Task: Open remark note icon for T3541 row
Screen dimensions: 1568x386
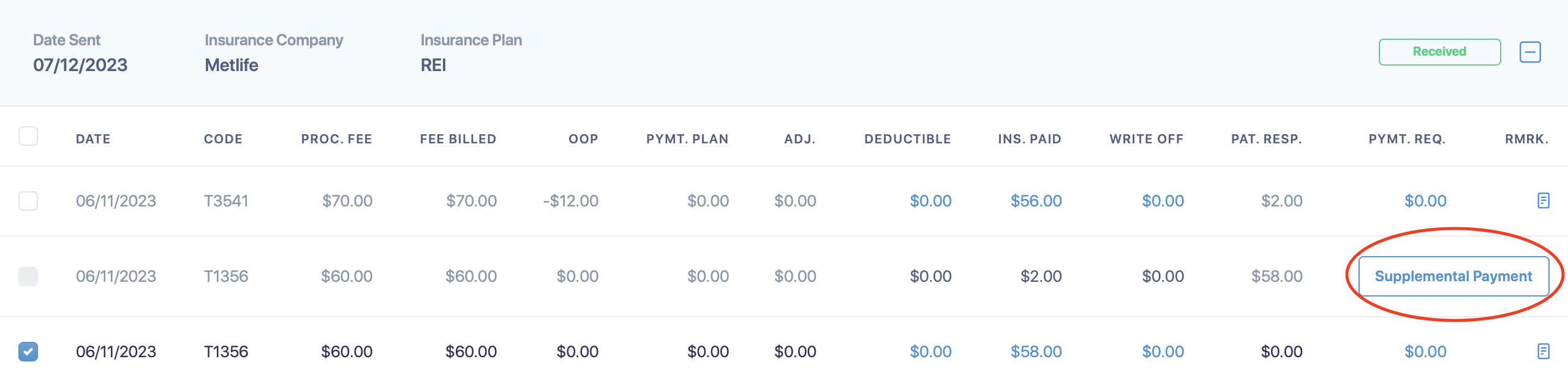Action: click(x=1543, y=200)
